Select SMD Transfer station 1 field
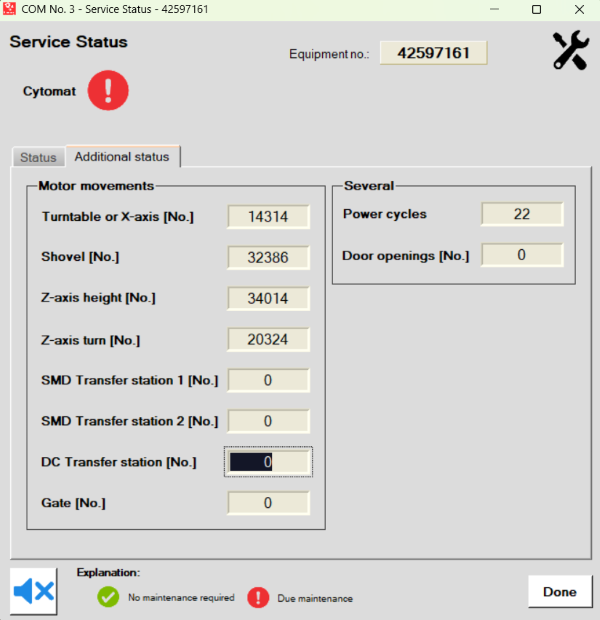Viewport: 600px width, 620px height. [268, 380]
